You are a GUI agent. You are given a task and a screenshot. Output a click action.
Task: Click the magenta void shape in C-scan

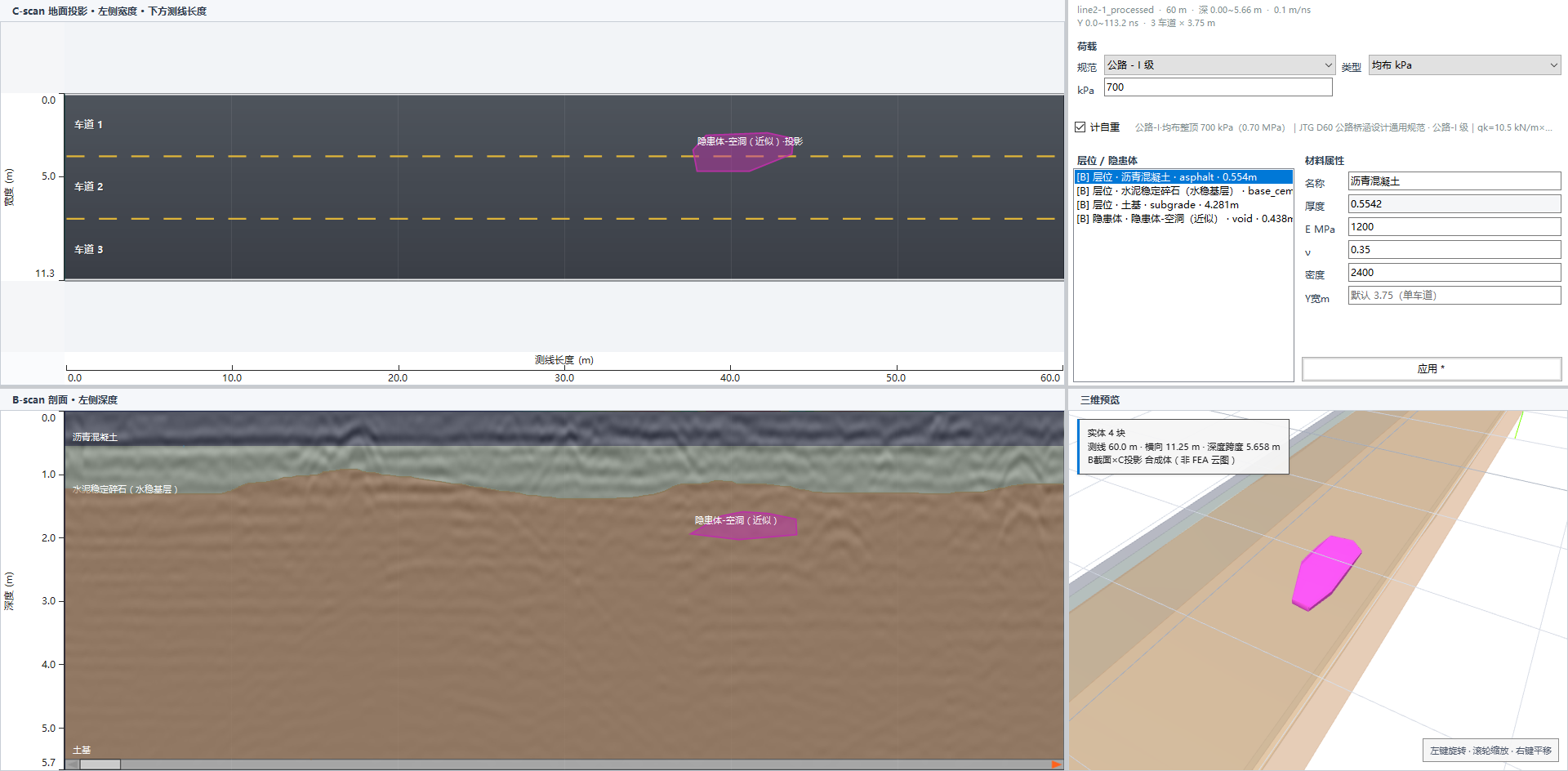point(739,154)
